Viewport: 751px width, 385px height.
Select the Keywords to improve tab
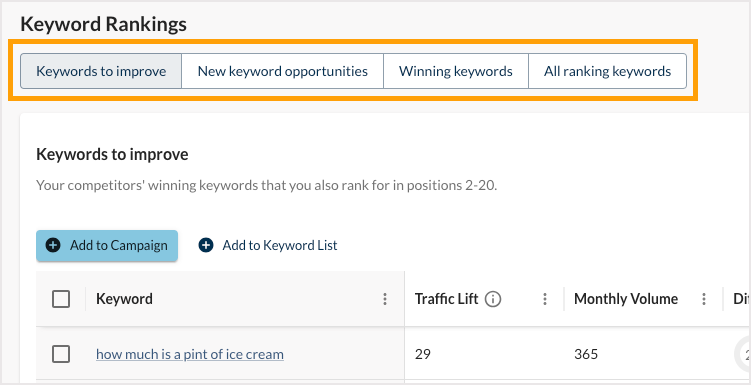click(x=101, y=71)
